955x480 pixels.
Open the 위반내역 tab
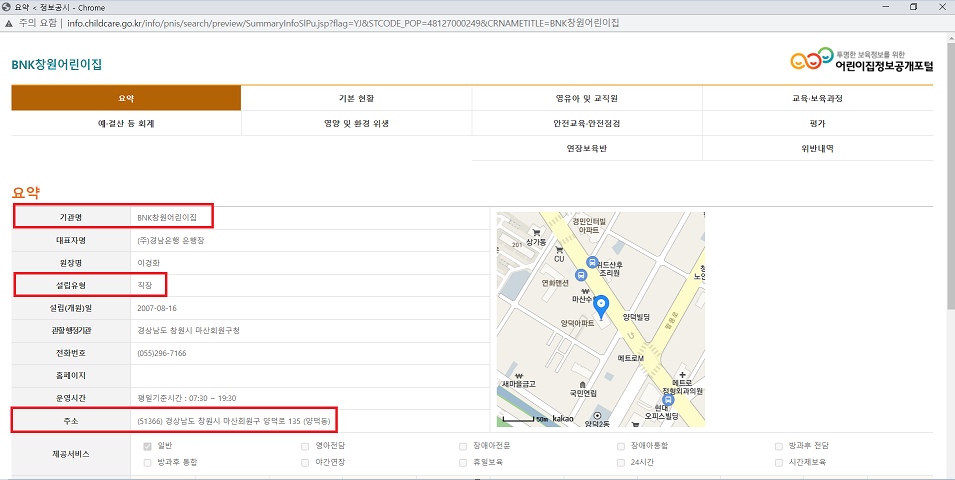[817, 148]
